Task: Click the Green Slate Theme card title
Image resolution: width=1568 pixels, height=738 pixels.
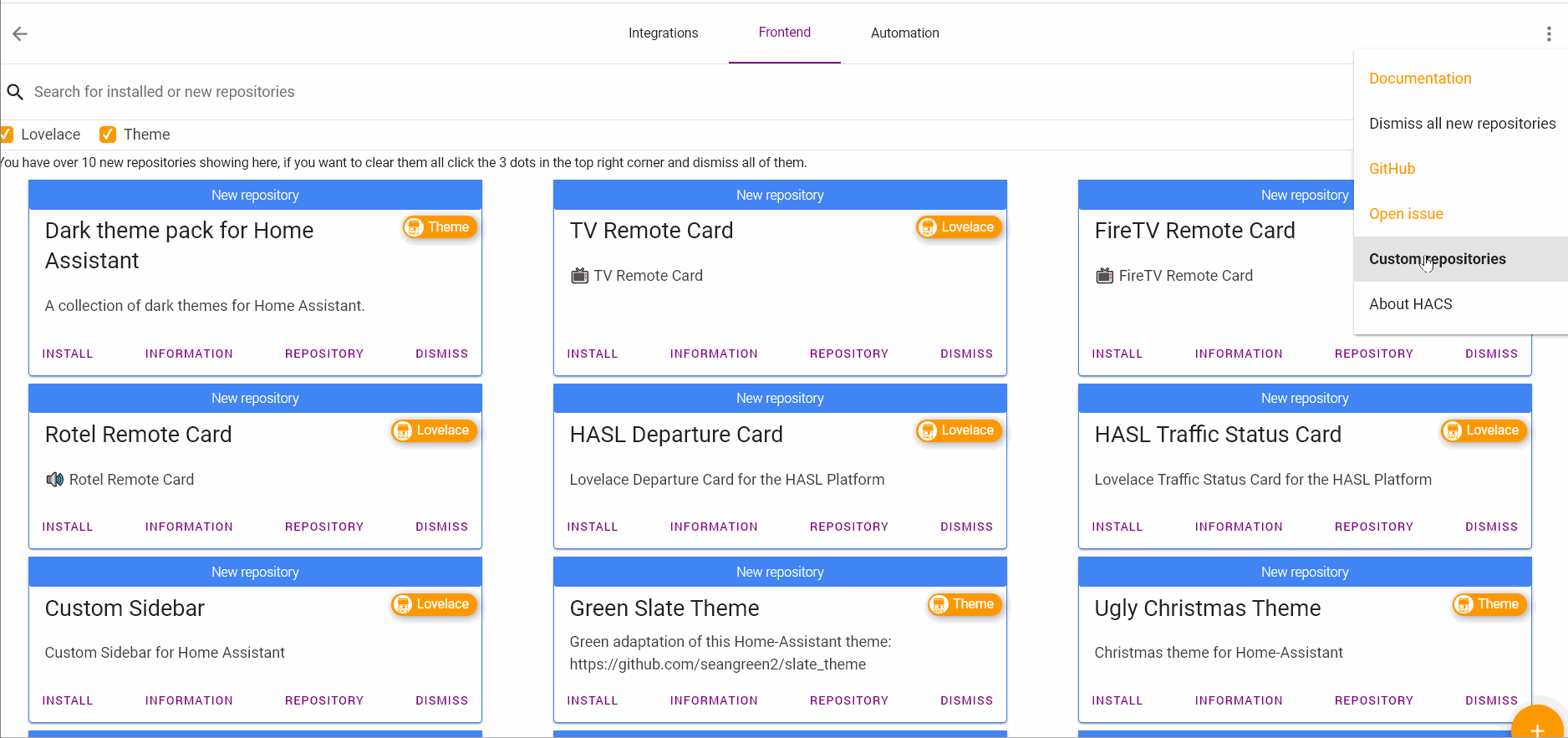Action: (x=664, y=608)
